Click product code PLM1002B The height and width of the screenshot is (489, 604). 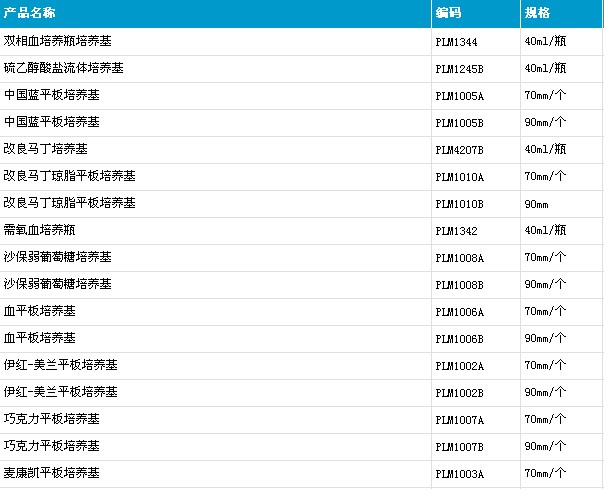[460, 393]
